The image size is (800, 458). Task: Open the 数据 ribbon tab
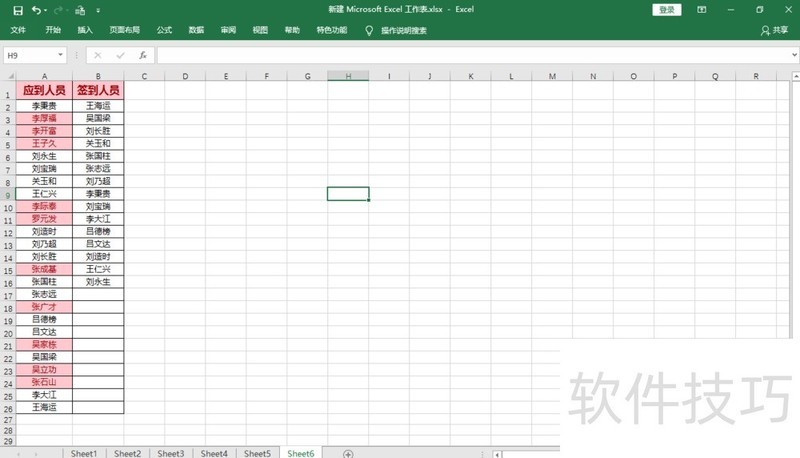196,30
